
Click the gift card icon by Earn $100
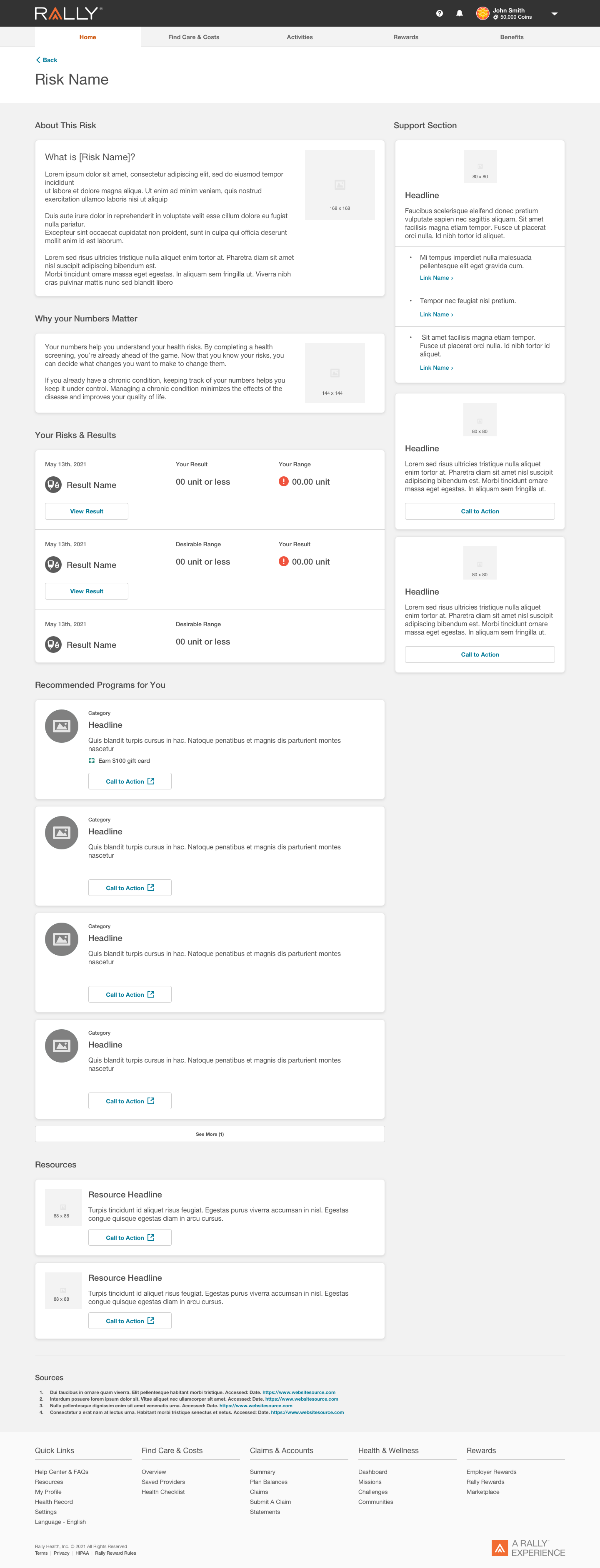(x=91, y=761)
